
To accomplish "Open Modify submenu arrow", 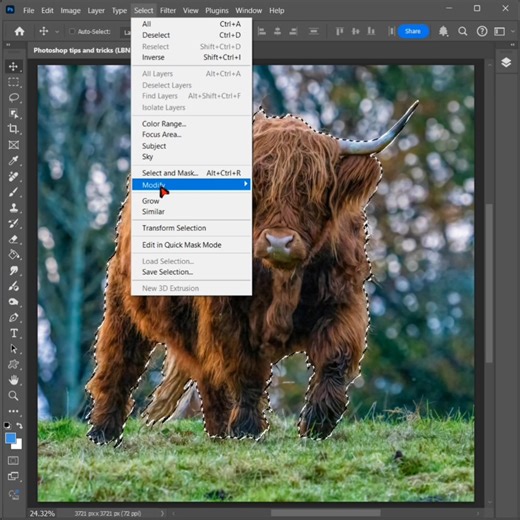I will [246, 184].
